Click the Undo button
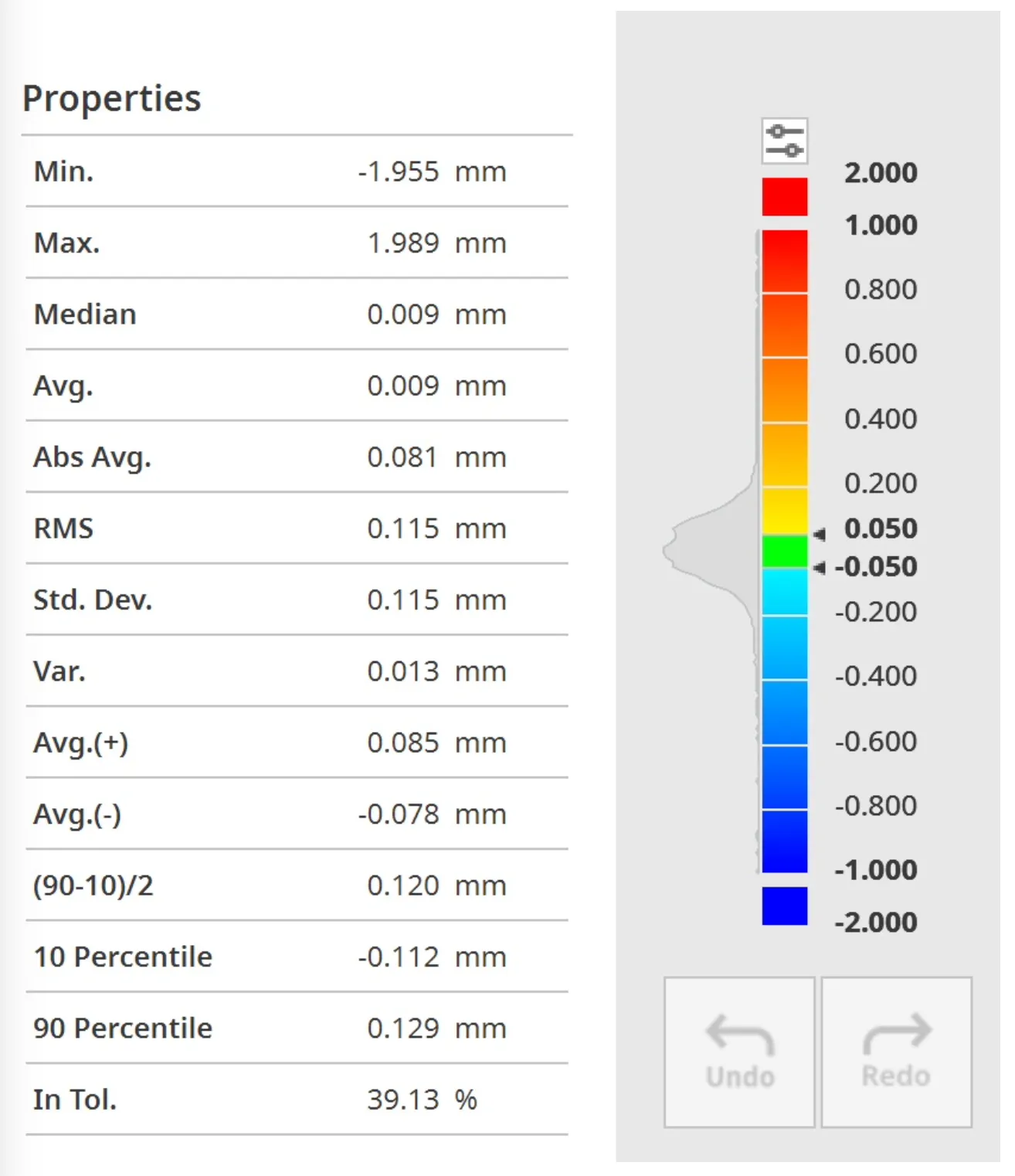The width and height of the screenshot is (1015, 1176). [x=739, y=1052]
